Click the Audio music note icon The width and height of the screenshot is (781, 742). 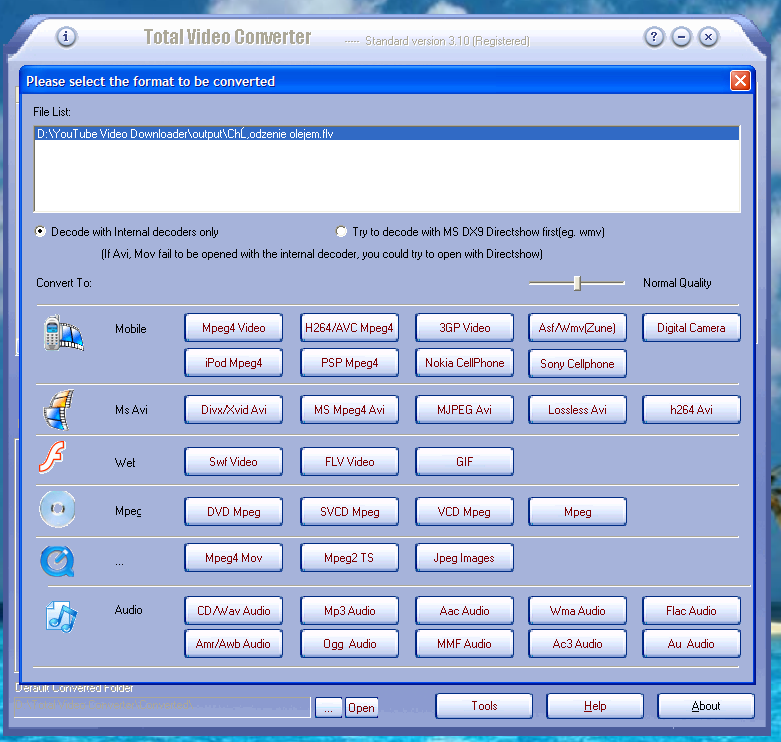61,617
